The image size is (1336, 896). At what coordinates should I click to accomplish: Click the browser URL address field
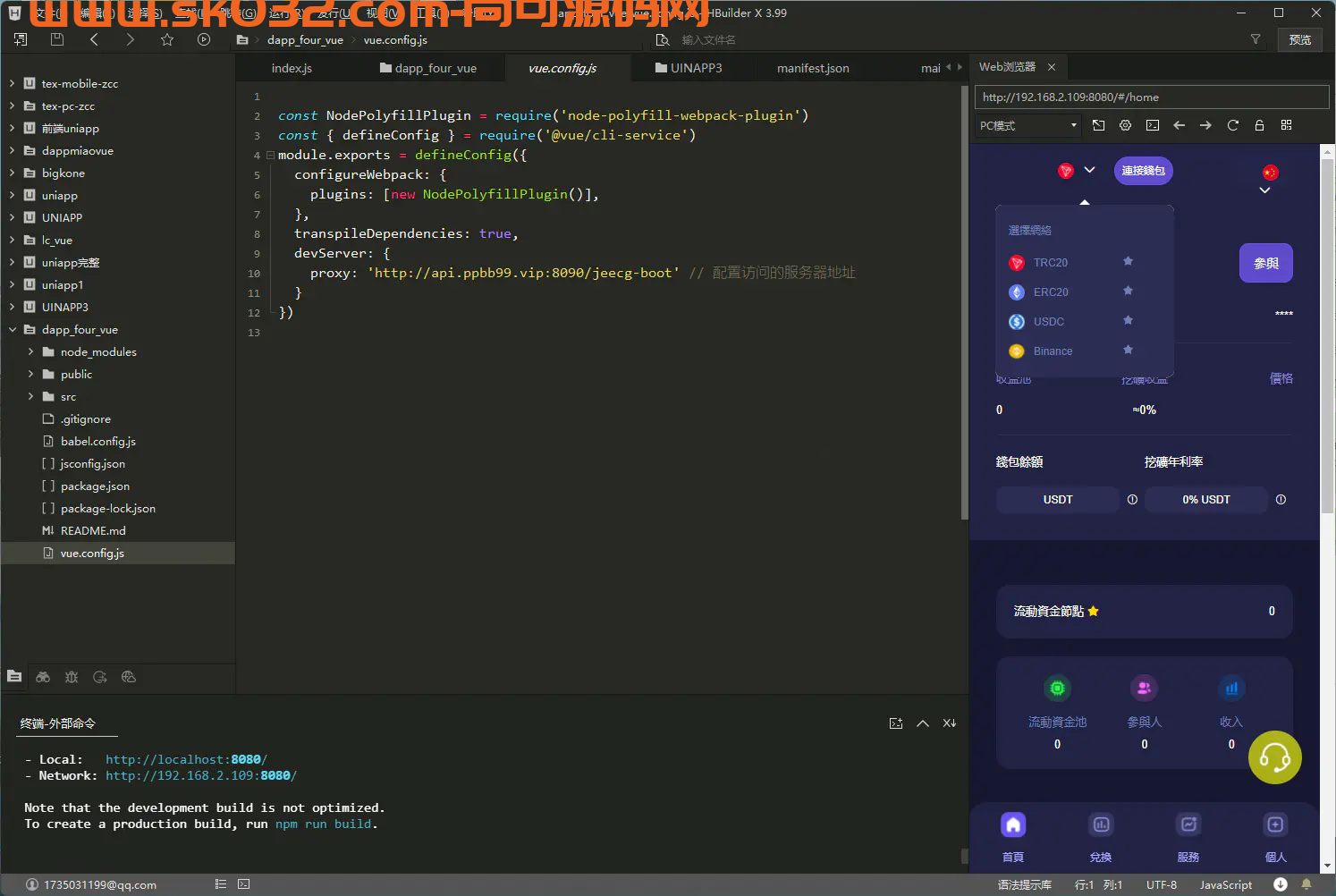tap(1150, 97)
